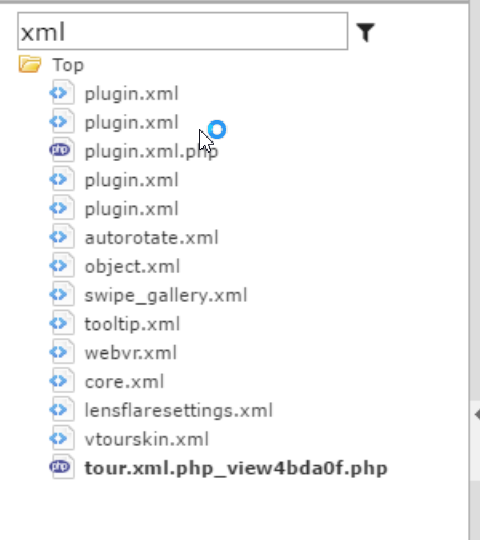Image resolution: width=480 pixels, height=540 pixels.
Task: Select autorotate.xml in the file list
Action: click(x=152, y=238)
